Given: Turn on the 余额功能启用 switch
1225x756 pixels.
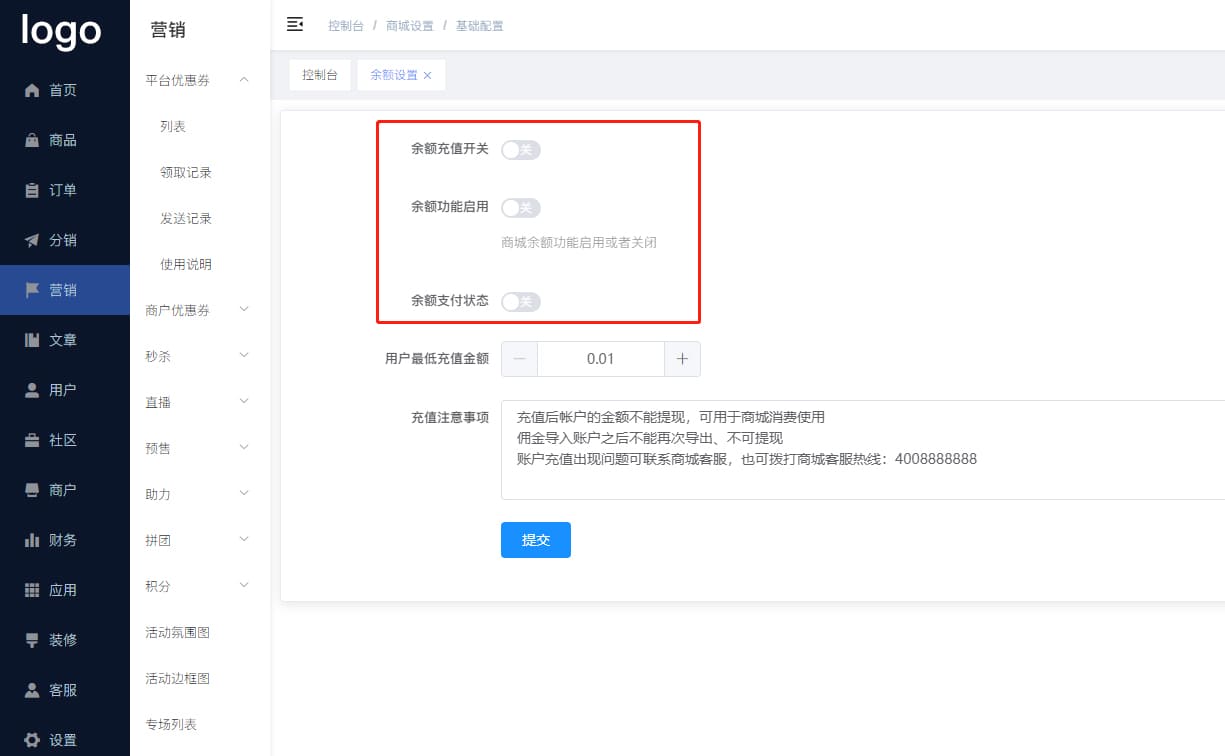Looking at the screenshot, I should click(x=520, y=208).
